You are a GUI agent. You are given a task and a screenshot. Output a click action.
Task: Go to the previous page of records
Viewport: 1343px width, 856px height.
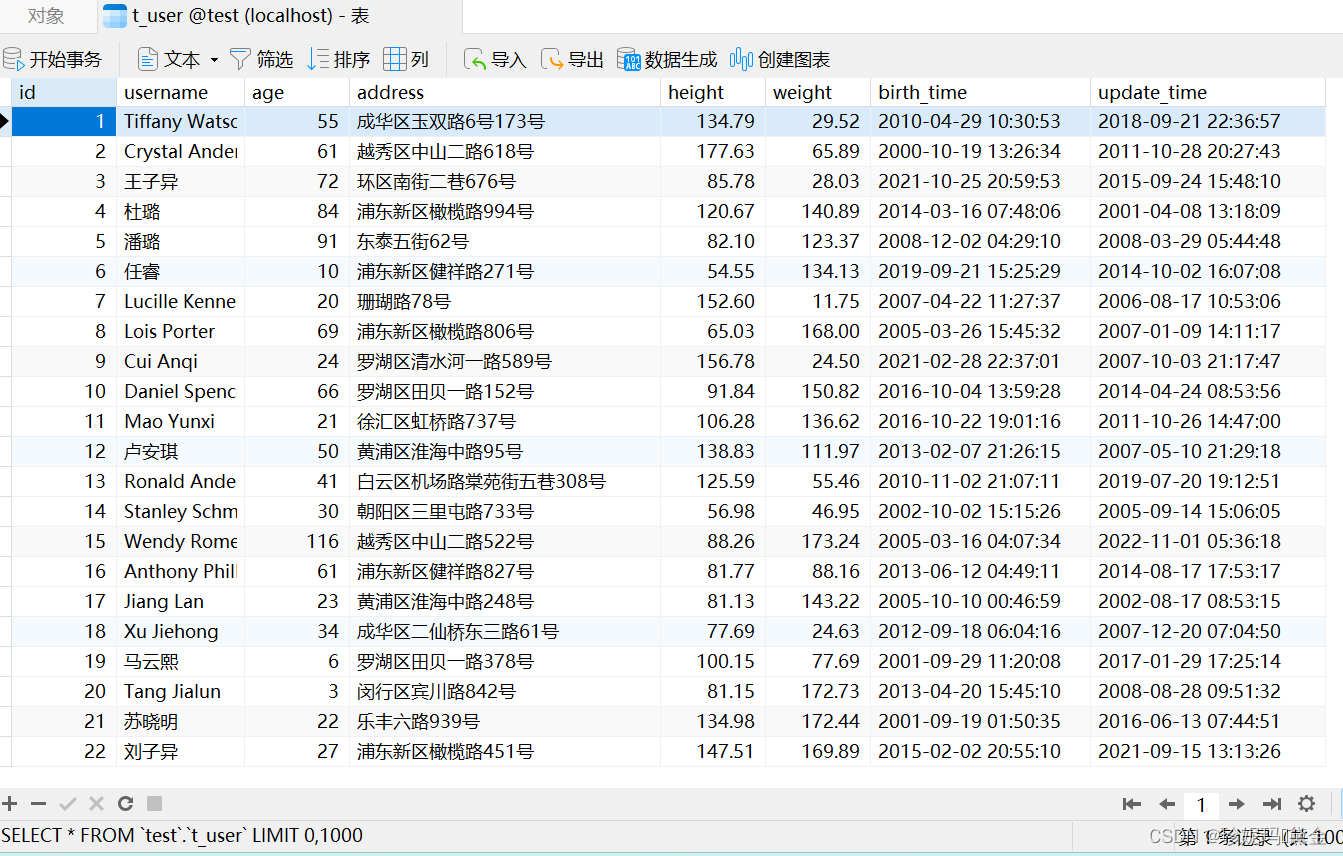pos(1166,804)
